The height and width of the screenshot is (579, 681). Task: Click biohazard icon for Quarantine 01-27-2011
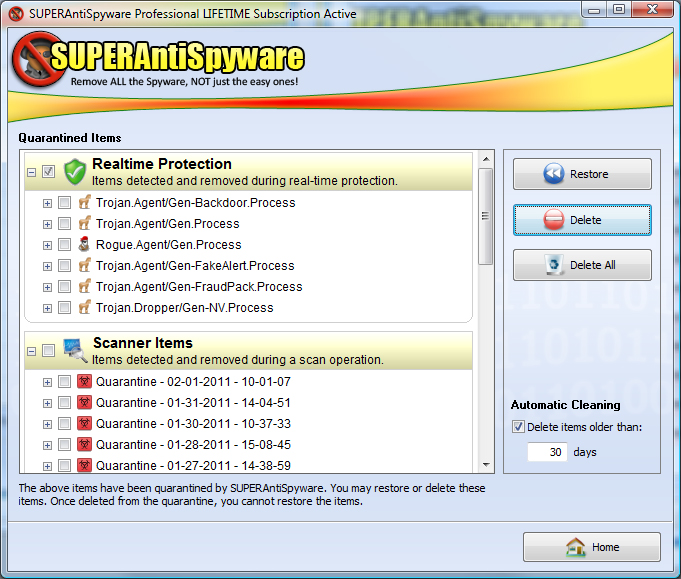pyautogui.click(x=84, y=465)
